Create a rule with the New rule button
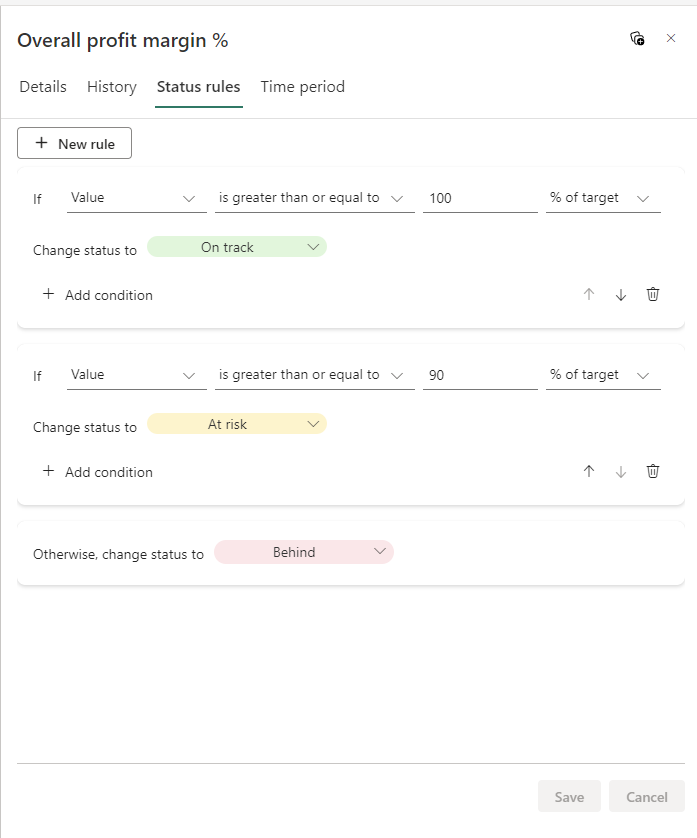697x838 pixels. tap(74, 143)
